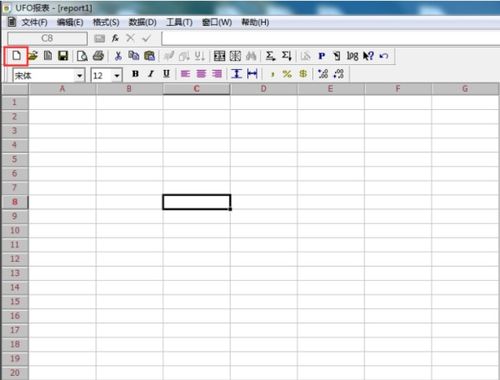Click the Sum sigma icon
This screenshot has height=380, width=500.
click(270, 56)
